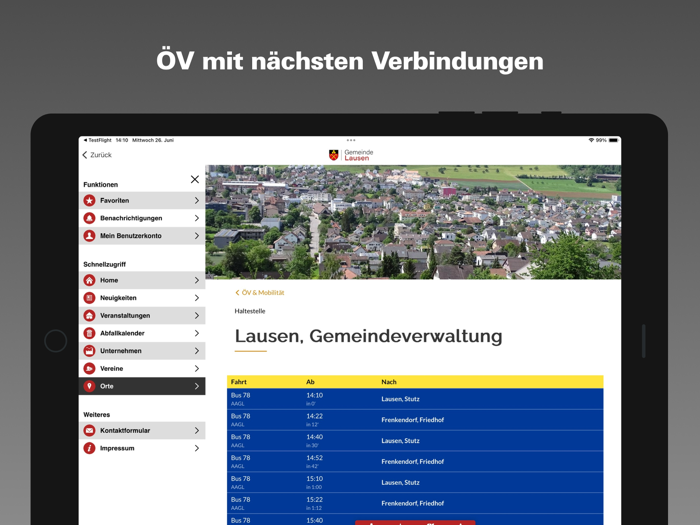This screenshot has height=525, width=700.
Task: Tap the Wi-Fi icon in status bar
Action: (x=591, y=140)
